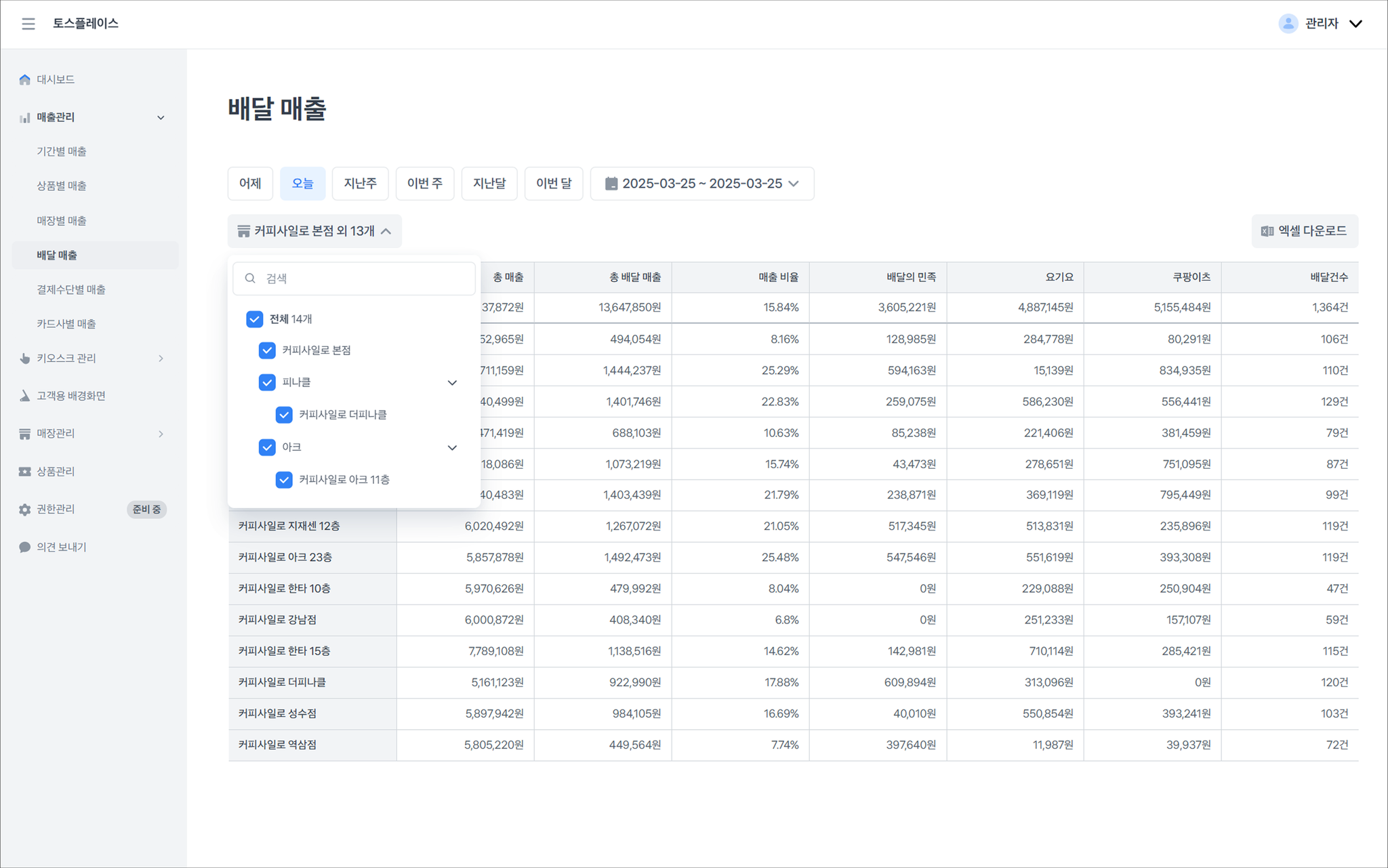Collapse the 피나클 group chevron
1388x868 pixels.
tap(452, 383)
